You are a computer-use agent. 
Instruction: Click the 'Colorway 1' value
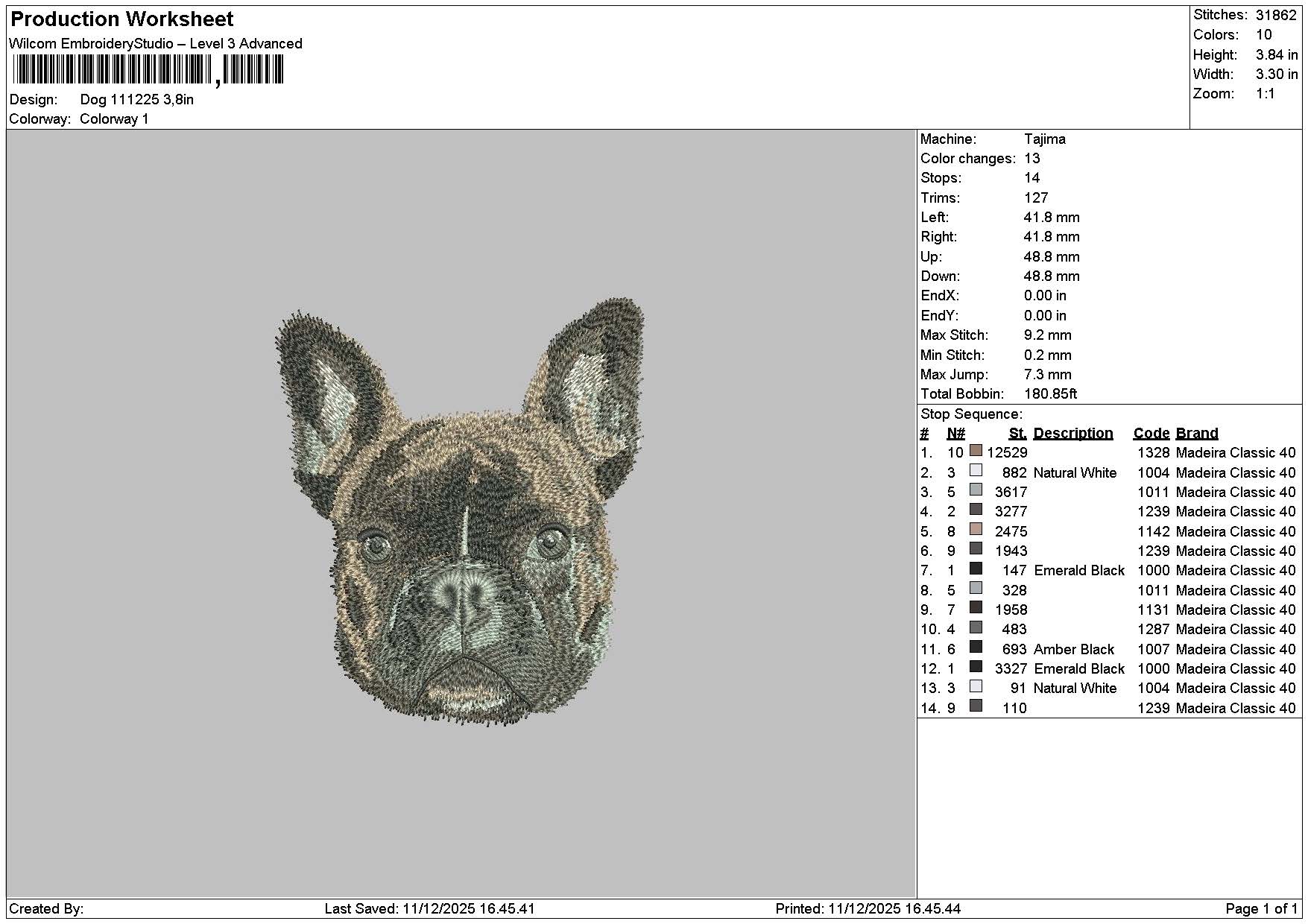click(114, 119)
